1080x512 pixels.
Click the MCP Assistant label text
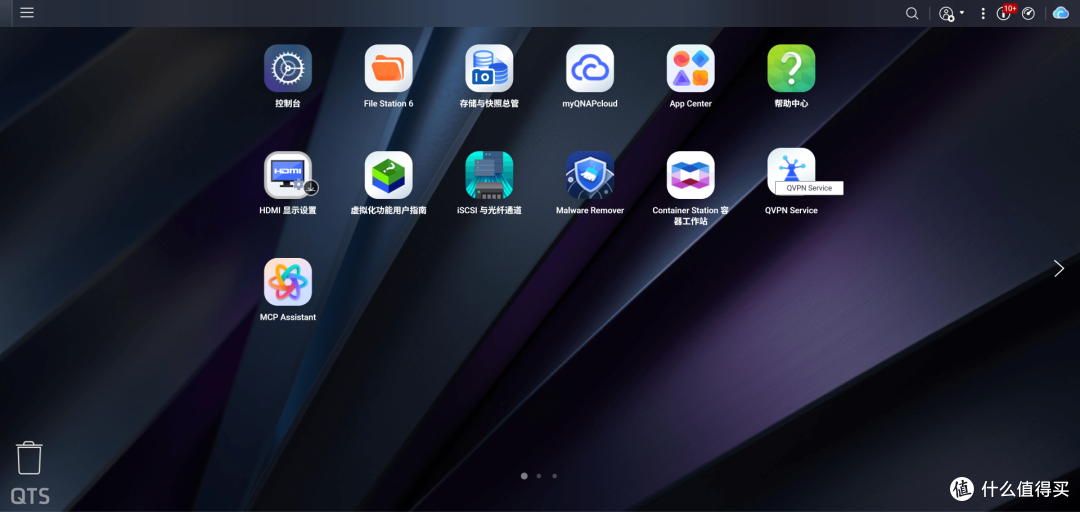pos(288,317)
